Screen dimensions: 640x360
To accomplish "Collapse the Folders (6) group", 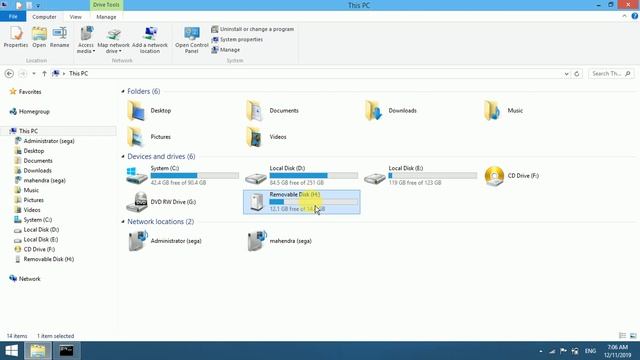I will pyautogui.click(x=123, y=91).
